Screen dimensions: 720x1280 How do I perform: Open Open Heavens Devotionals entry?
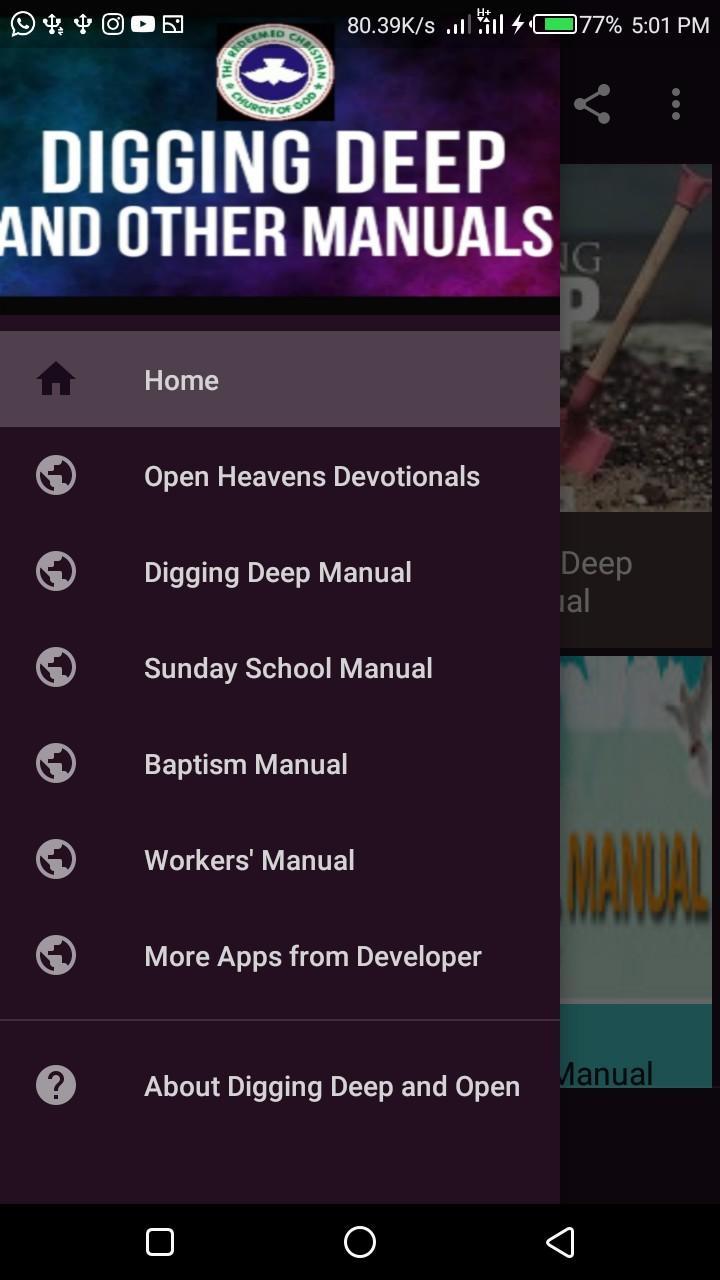(x=280, y=476)
